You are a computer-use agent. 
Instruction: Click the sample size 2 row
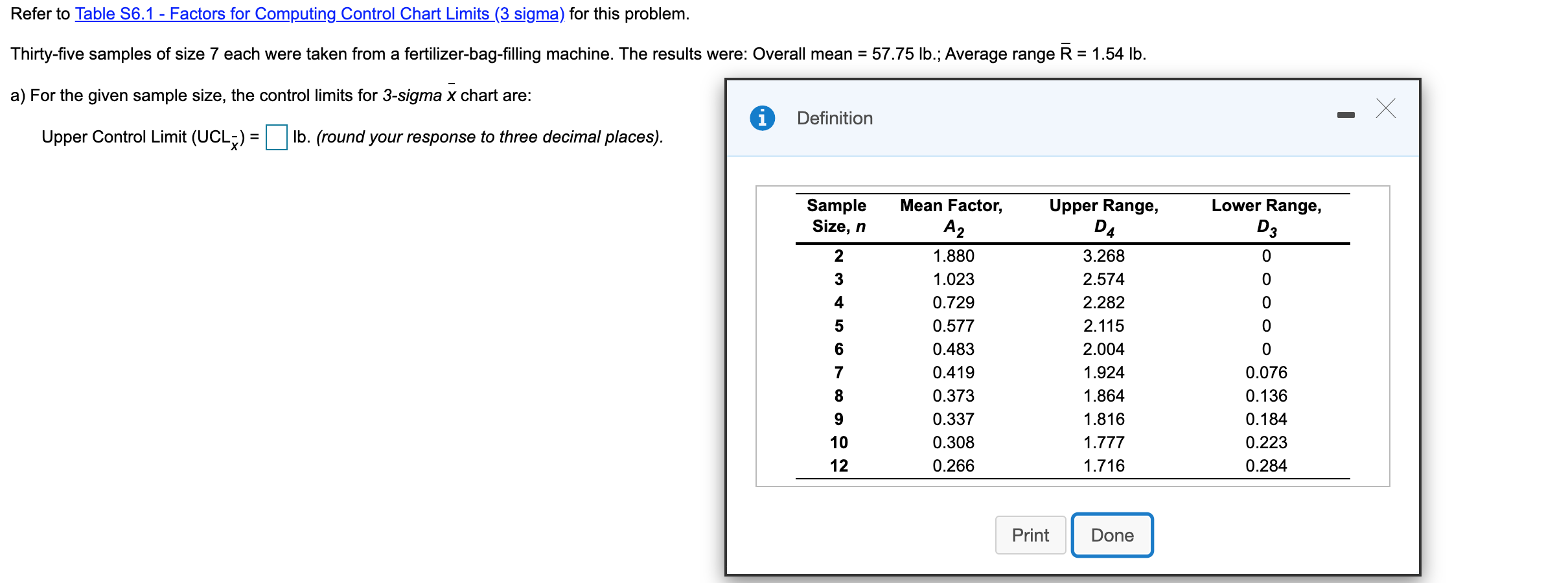tap(839, 256)
